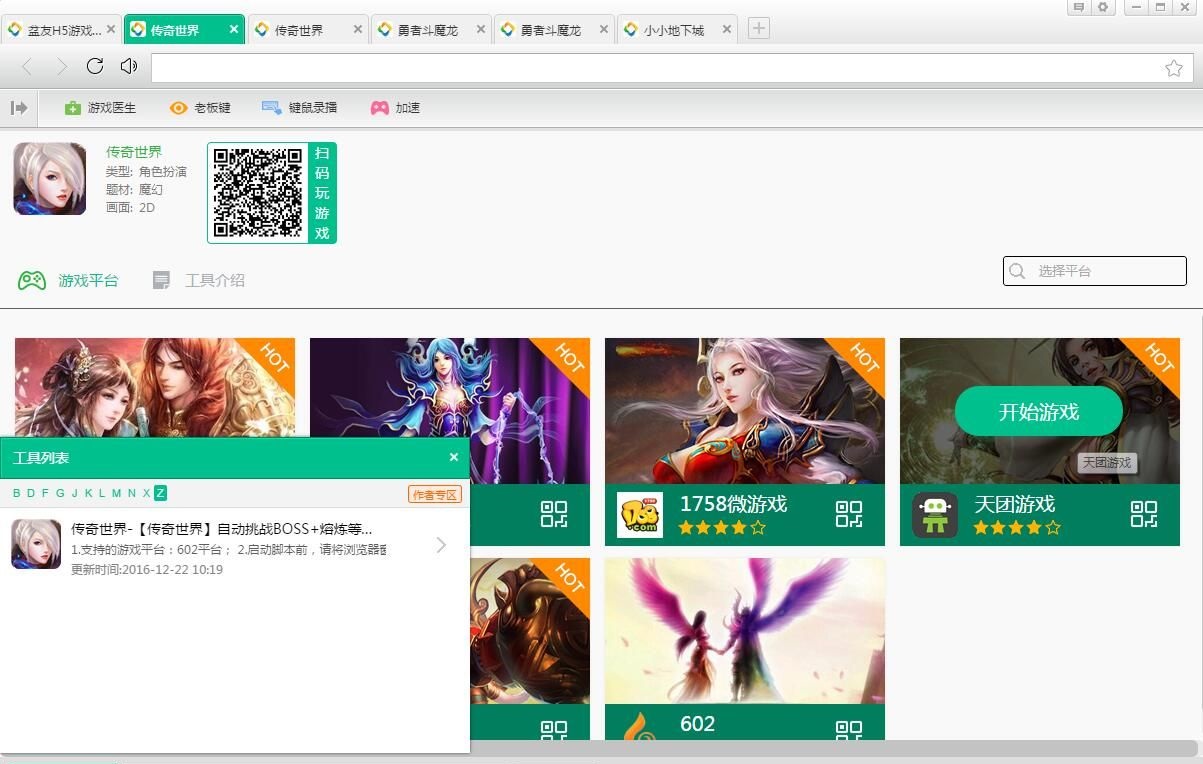This screenshot has width=1203, height=764.
Task: Toggle the boss key (老板键) eye icon
Action: coord(178,108)
